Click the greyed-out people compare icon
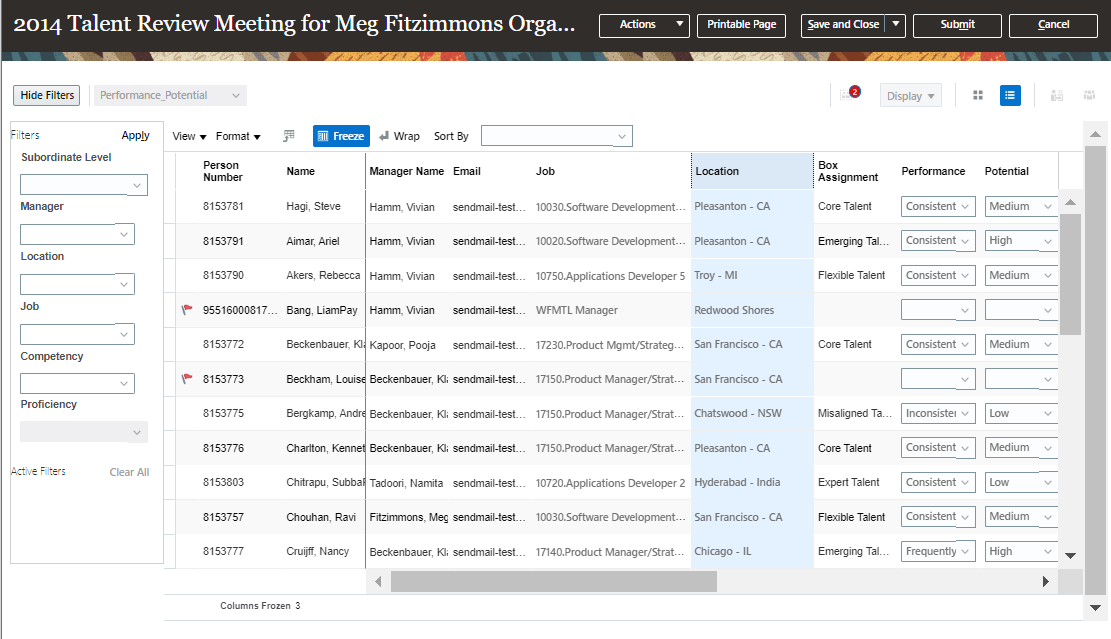 tap(1089, 95)
